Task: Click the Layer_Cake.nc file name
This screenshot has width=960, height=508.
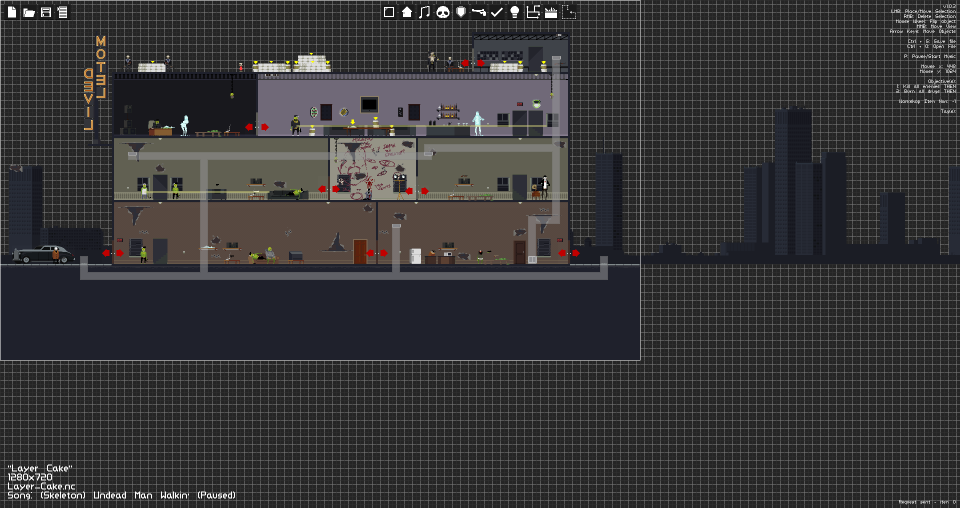Action: click(x=41, y=486)
